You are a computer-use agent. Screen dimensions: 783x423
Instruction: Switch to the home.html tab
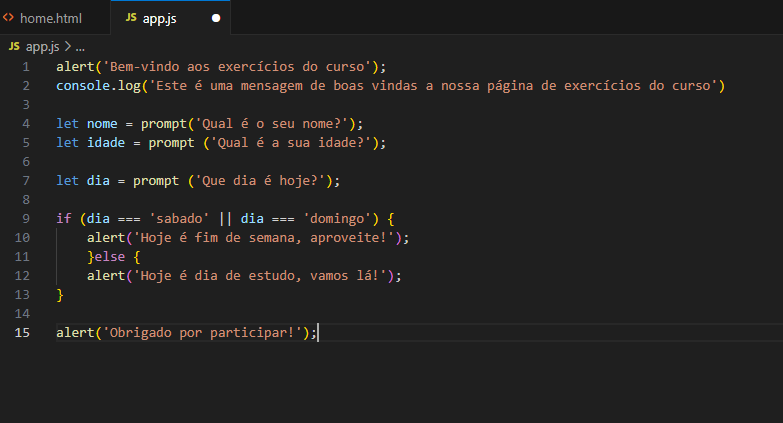pos(51,18)
